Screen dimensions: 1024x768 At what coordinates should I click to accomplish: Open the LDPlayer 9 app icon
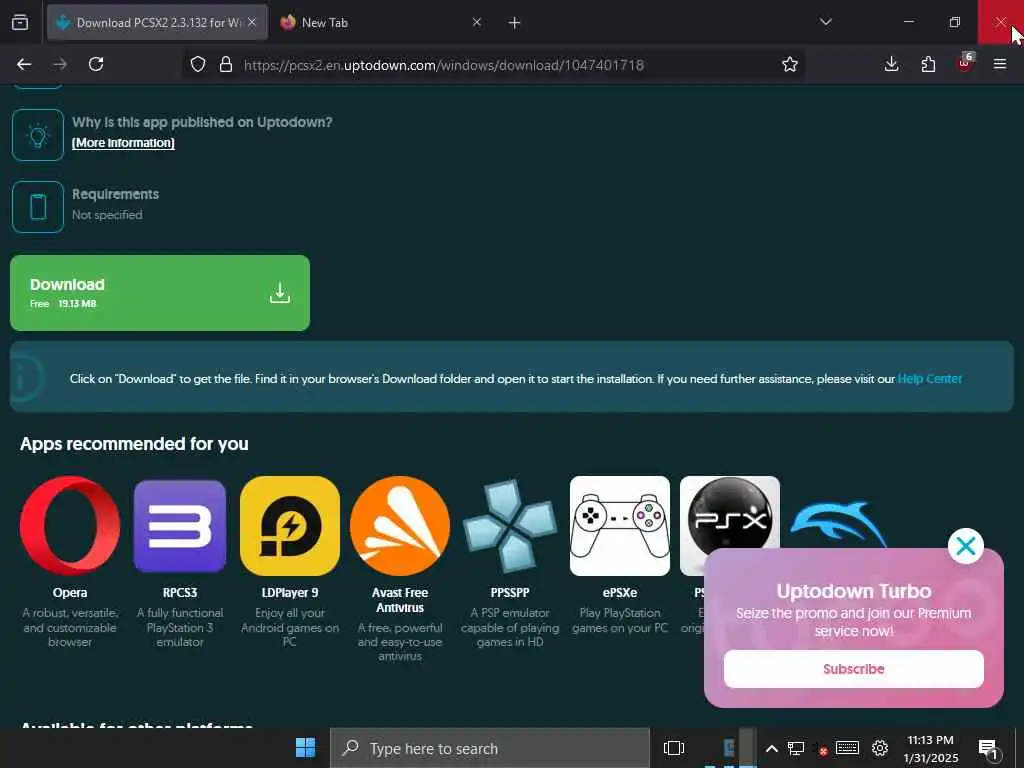click(290, 526)
